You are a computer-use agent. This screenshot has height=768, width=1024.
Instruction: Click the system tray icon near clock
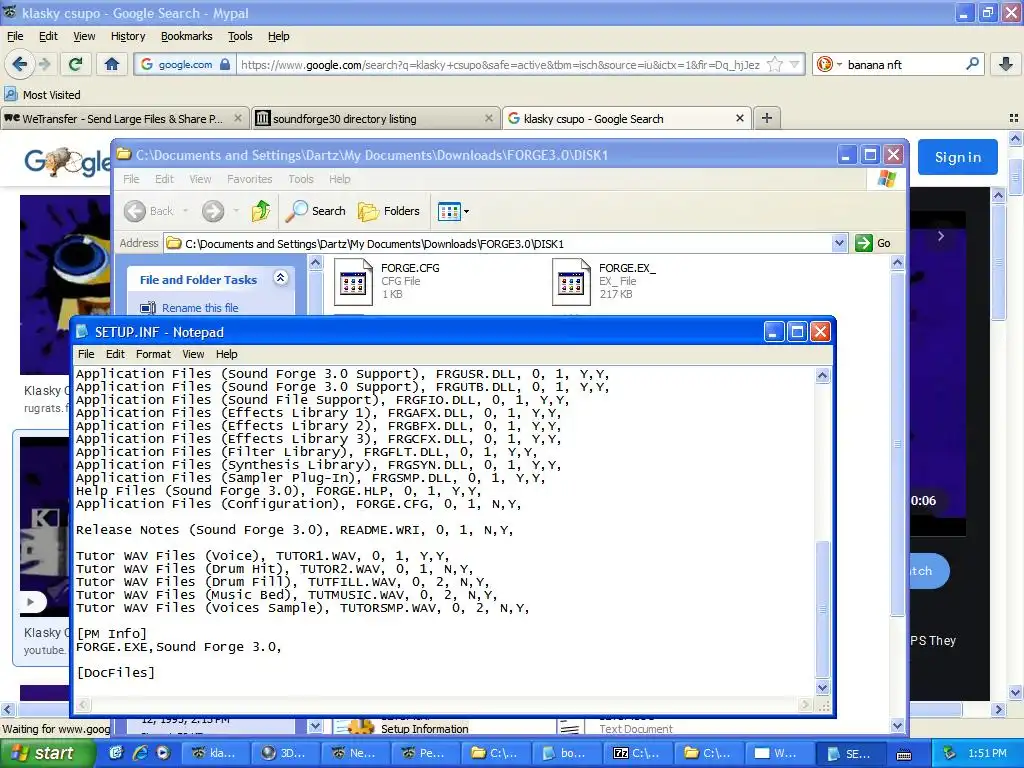tap(949, 753)
